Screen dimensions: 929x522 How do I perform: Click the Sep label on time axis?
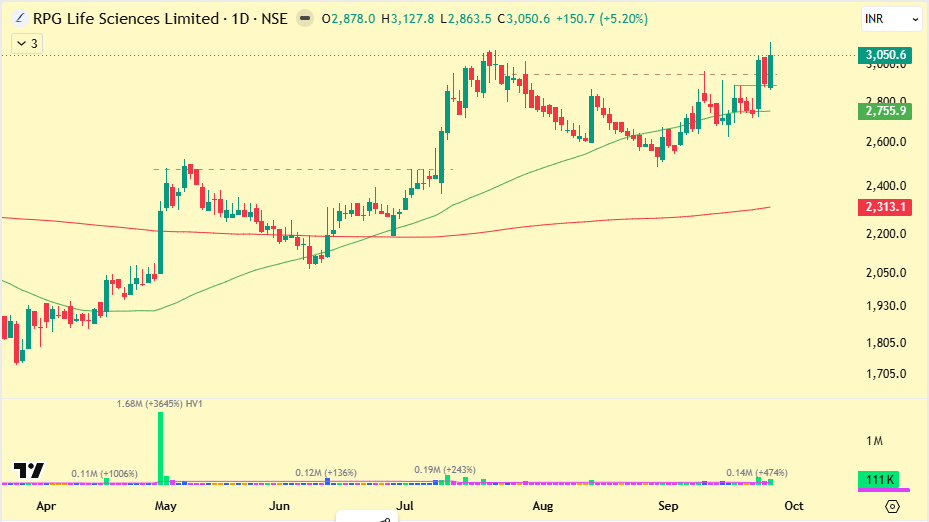pyautogui.click(x=668, y=506)
